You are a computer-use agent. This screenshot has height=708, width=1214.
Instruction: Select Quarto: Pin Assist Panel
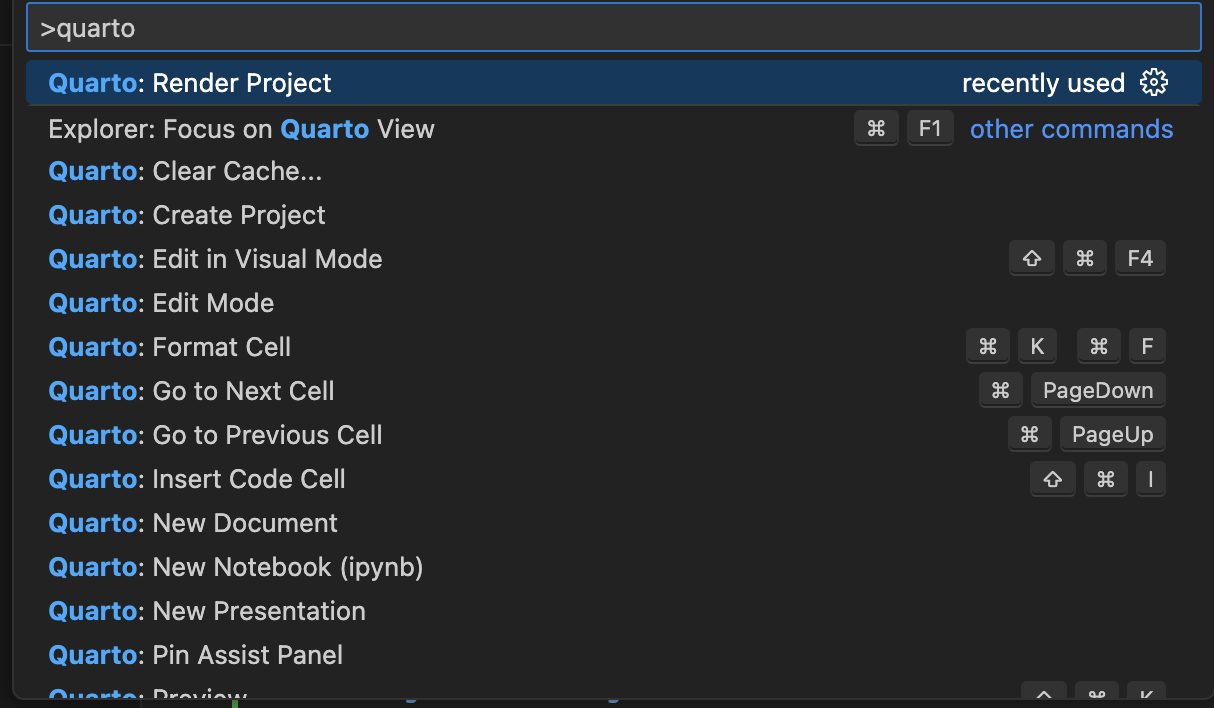point(613,656)
